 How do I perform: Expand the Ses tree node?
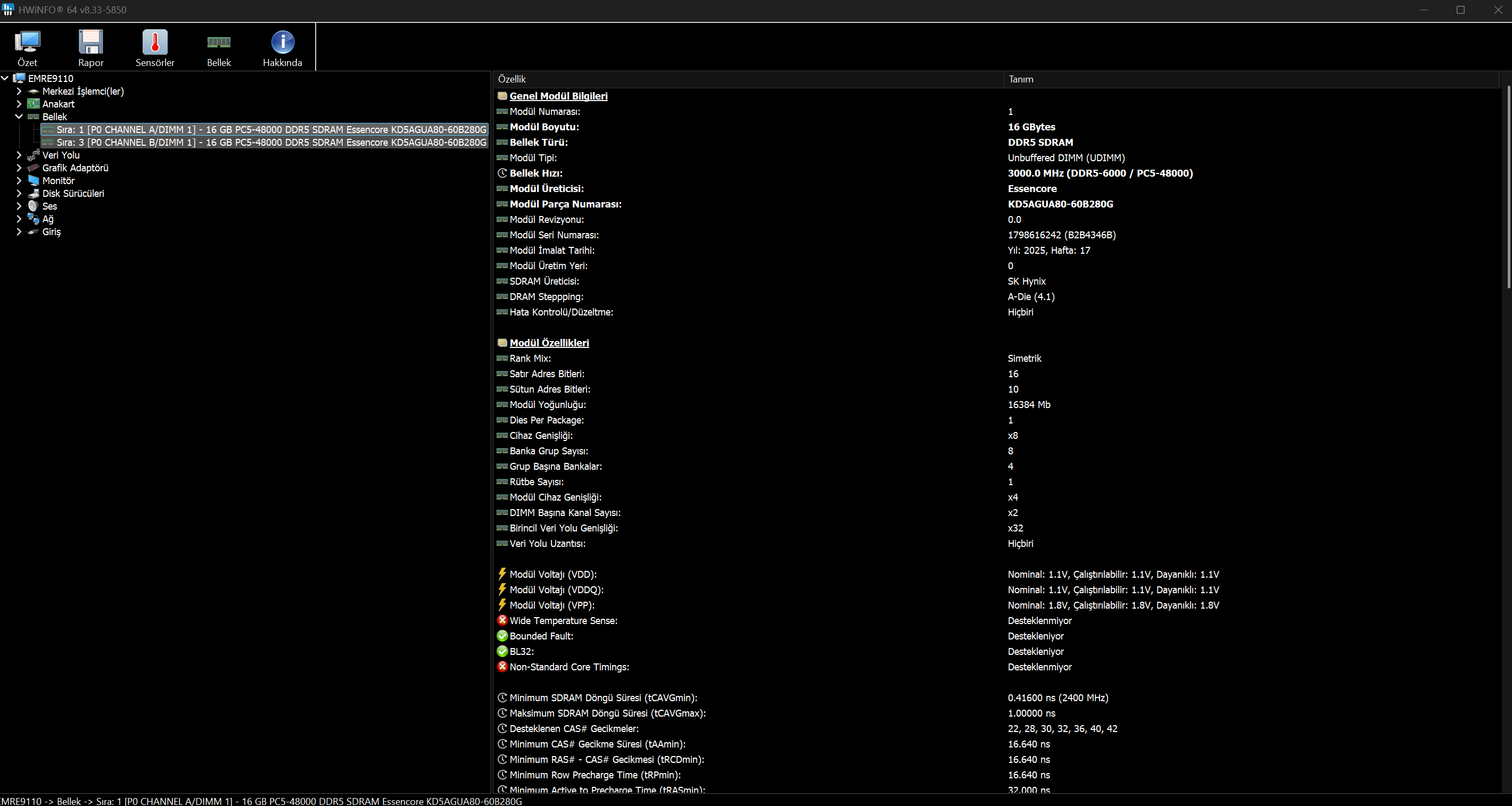click(19, 206)
